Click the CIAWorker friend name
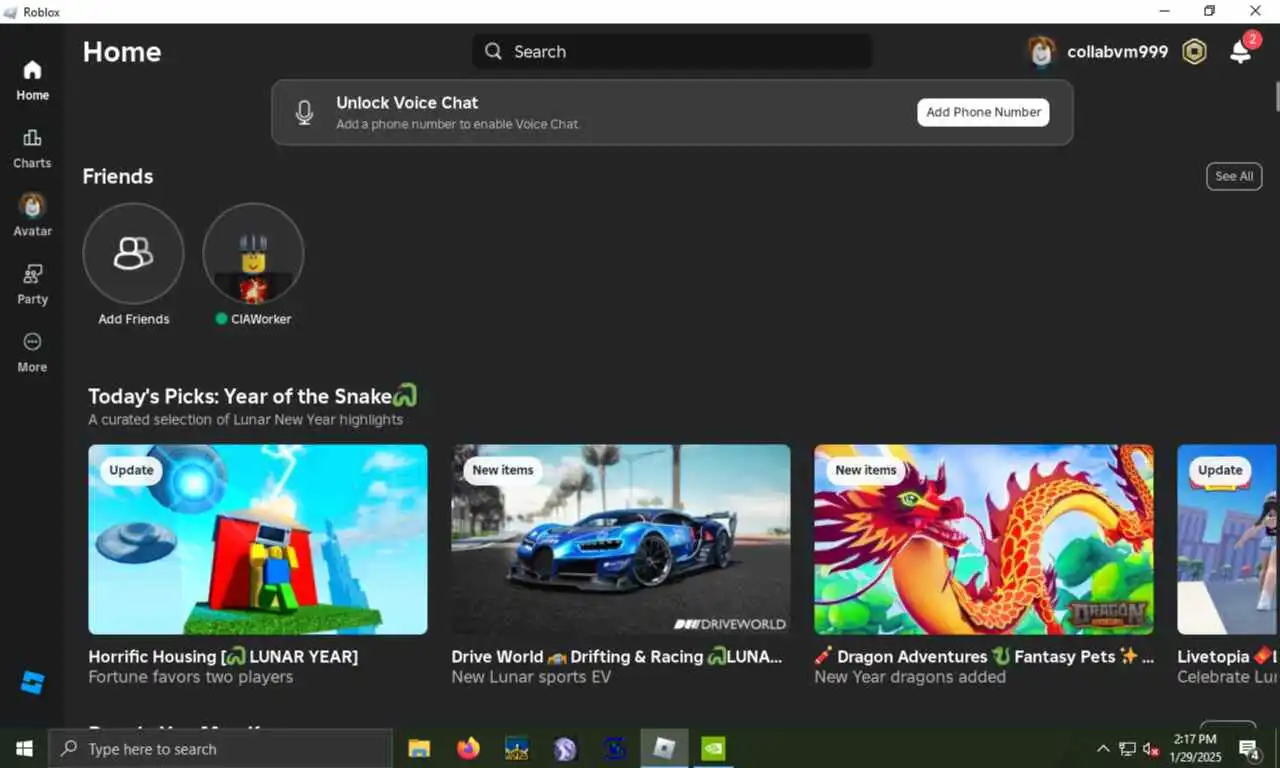The width and height of the screenshot is (1280, 768). (x=260, y=319)
